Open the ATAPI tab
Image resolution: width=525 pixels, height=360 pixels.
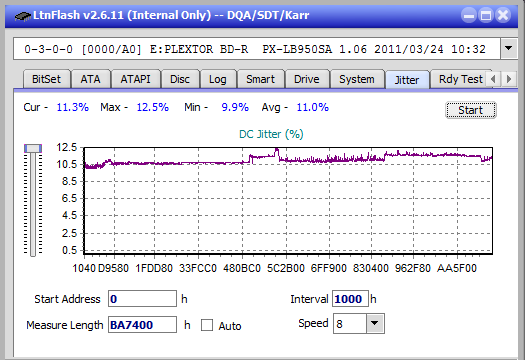pos(135,79)
